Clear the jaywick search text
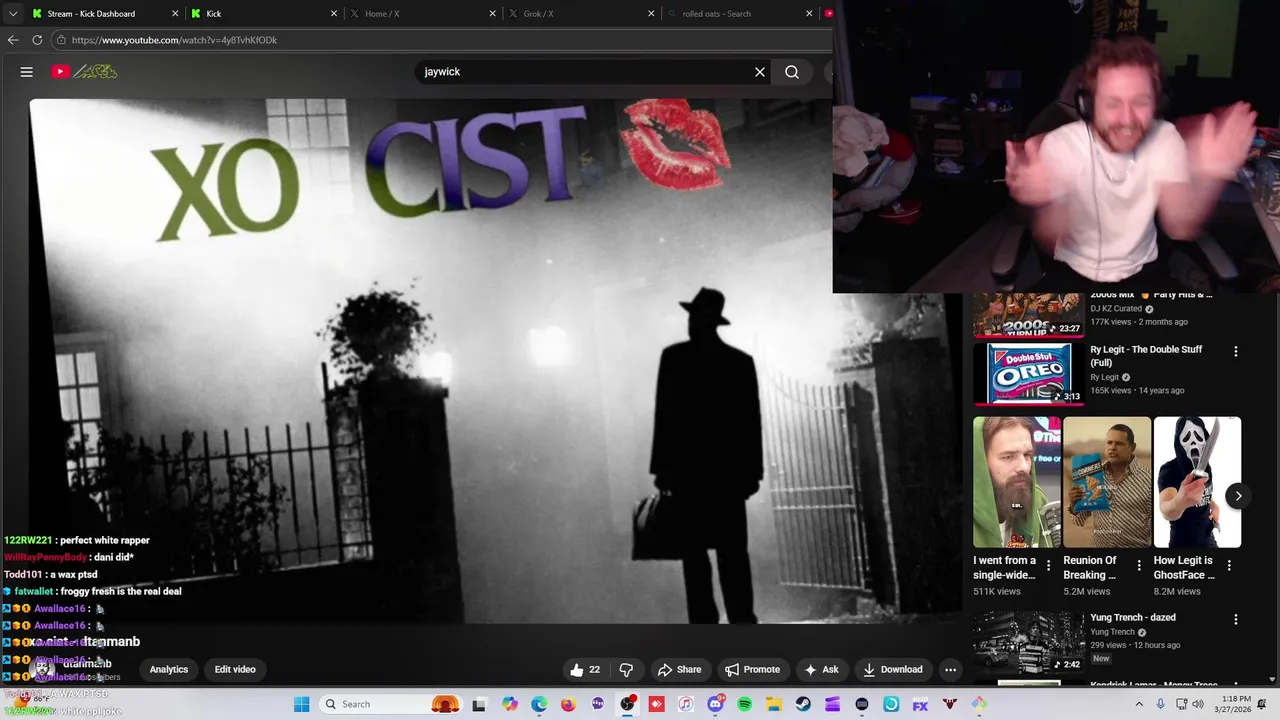 [x=760, y=72]
